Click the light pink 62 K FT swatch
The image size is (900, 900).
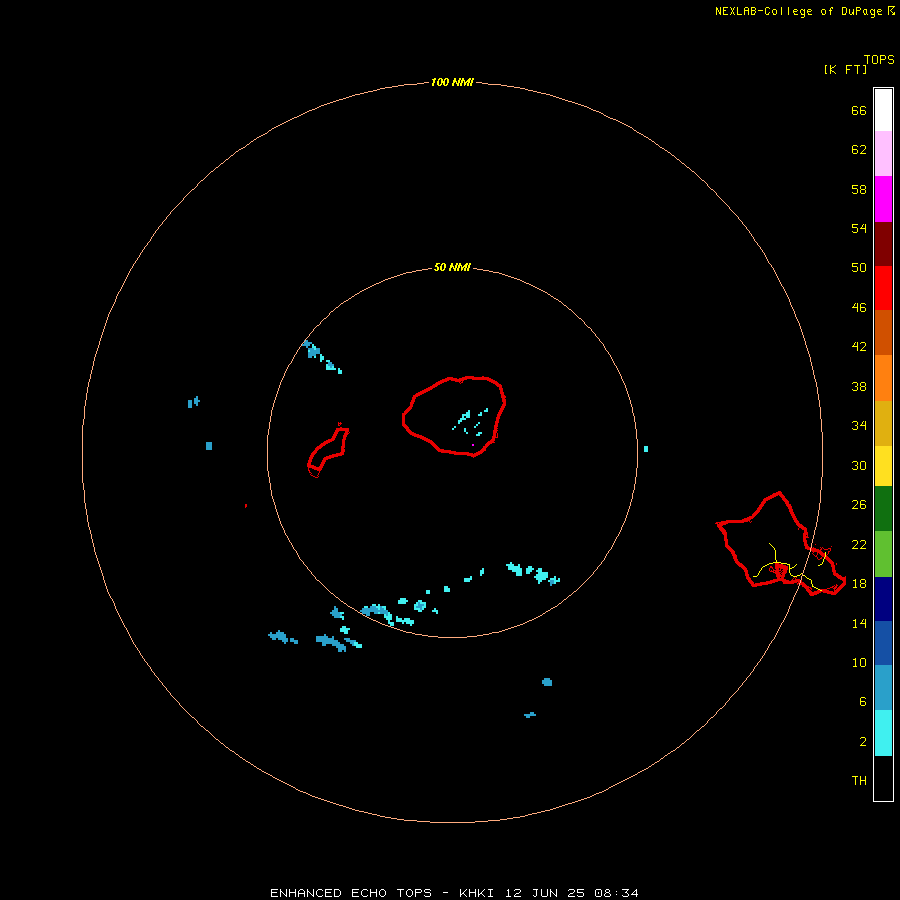883,154
